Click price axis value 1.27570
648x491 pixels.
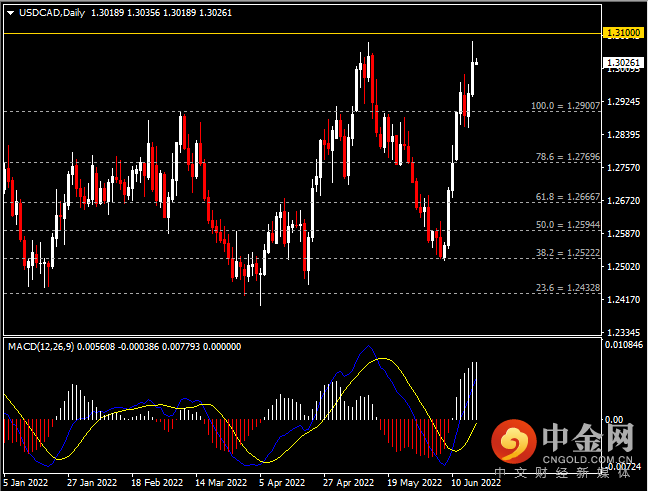(x=623, y=168)
